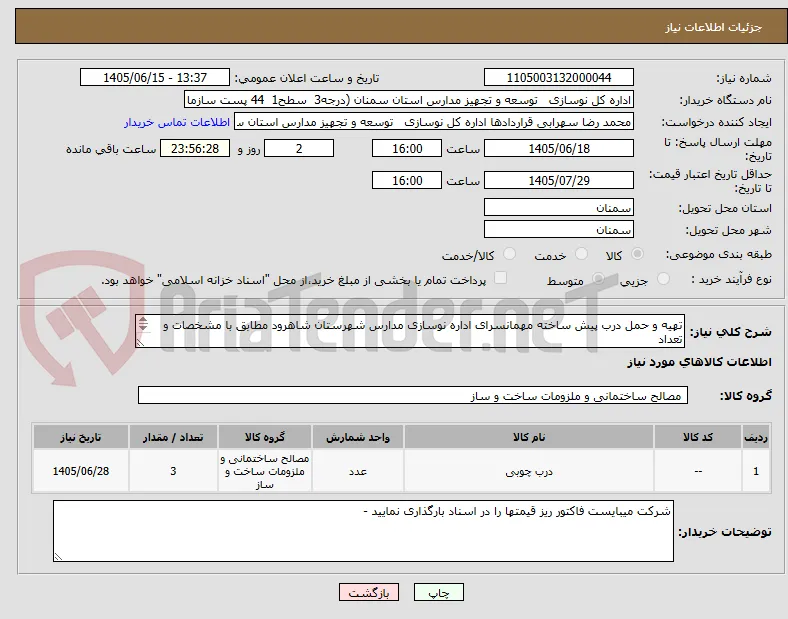Screen dimensions: 788x619
Task: Click the response deadline time 16:00 field
Action: coord(407,148)
